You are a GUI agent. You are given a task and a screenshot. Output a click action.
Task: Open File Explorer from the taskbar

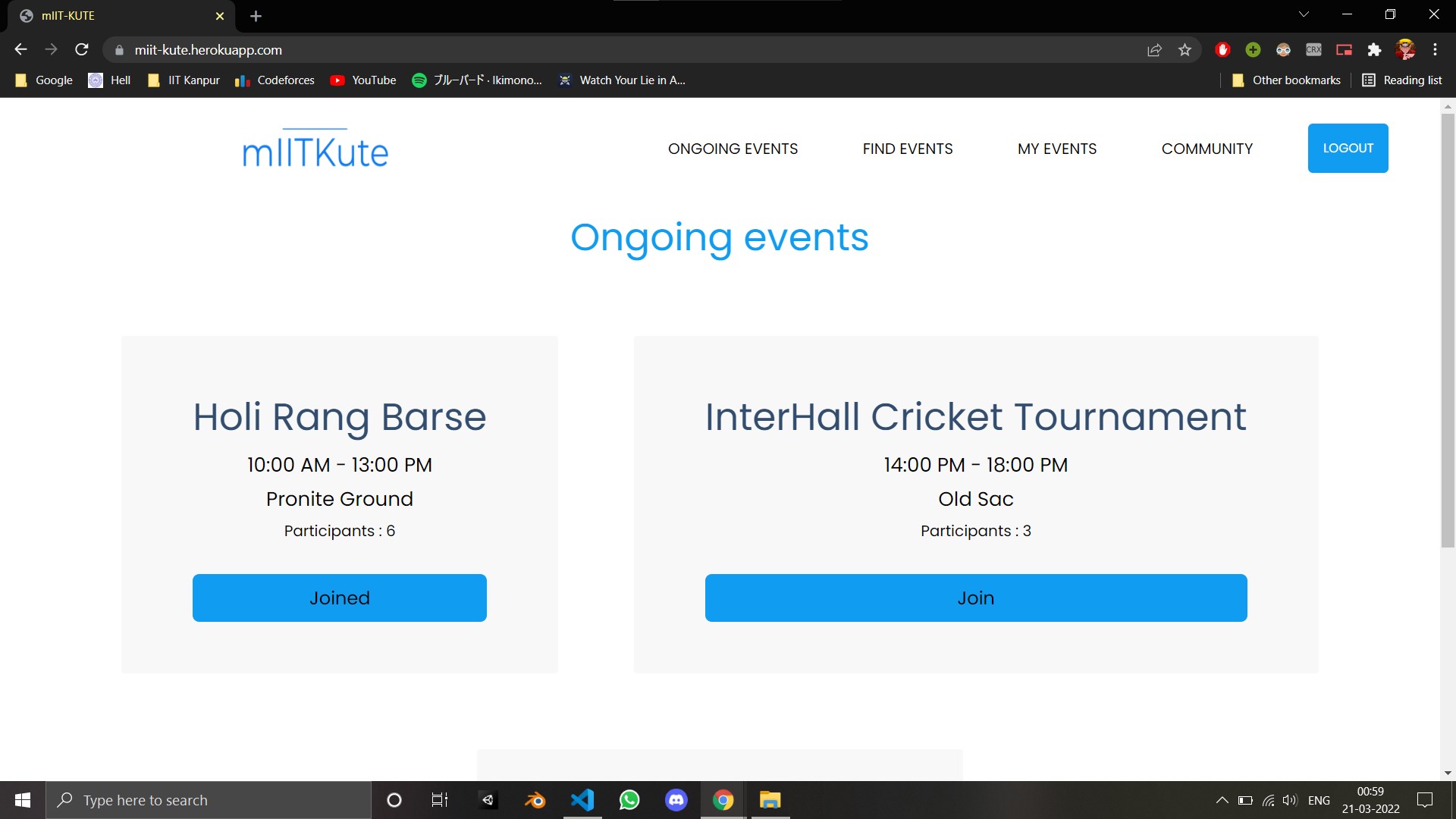[770, 800]
